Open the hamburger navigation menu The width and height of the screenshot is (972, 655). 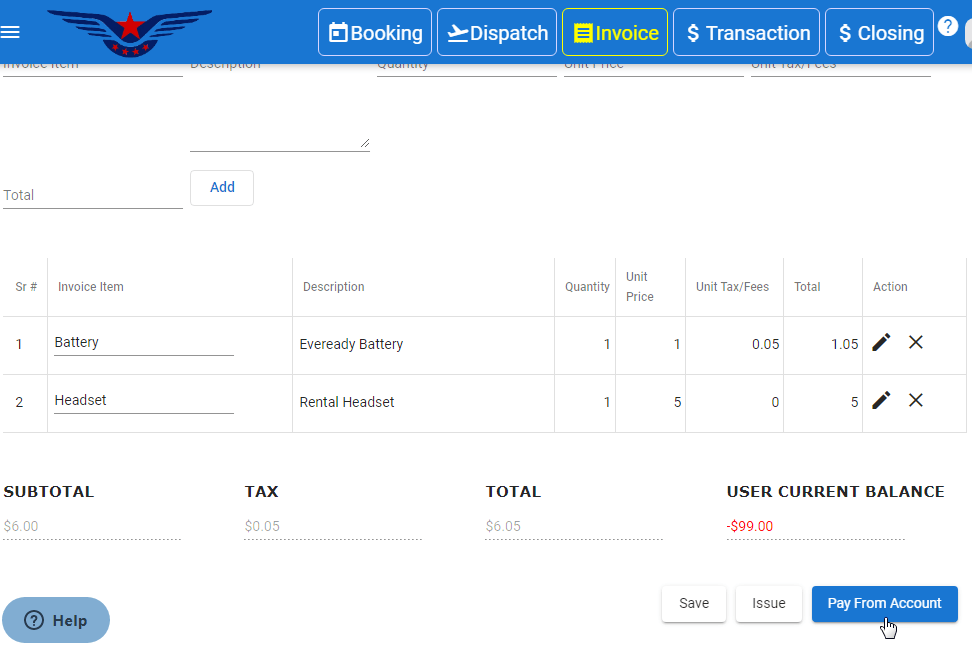coord(10,32)
